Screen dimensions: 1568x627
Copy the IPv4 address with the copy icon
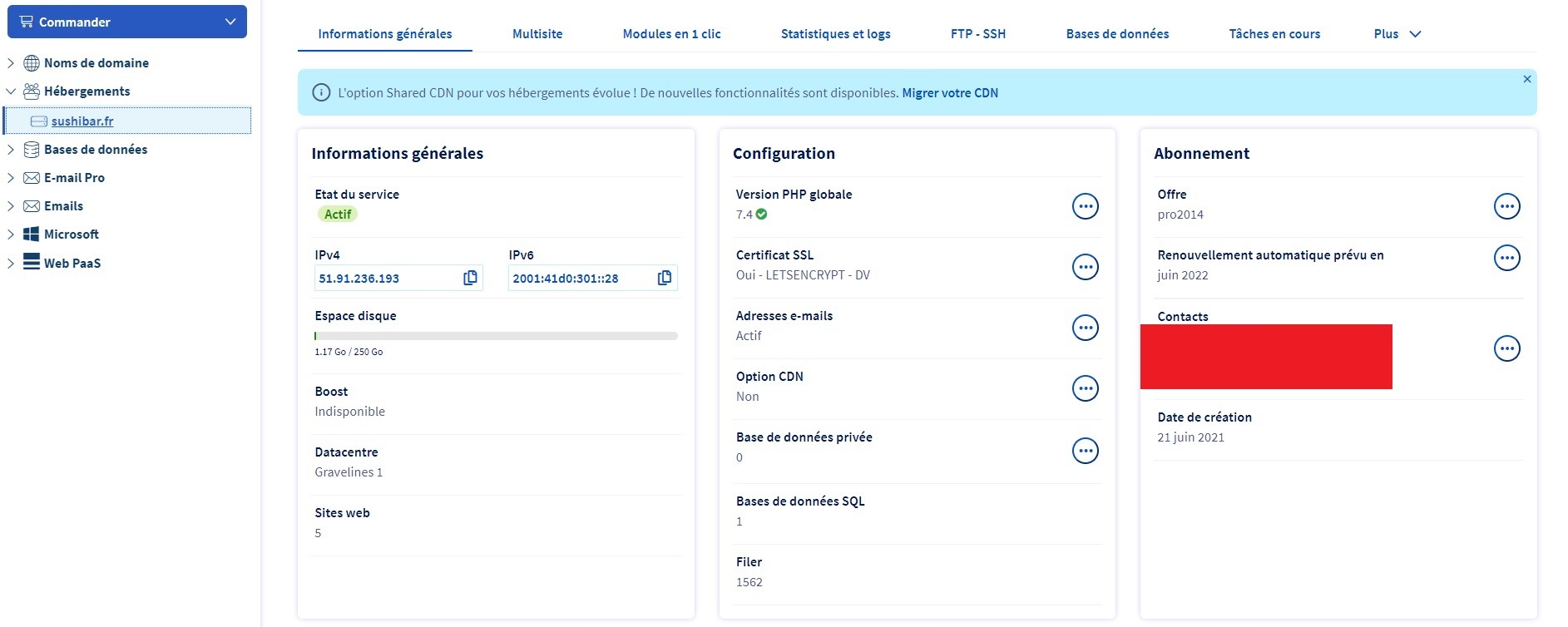[470, 278]
